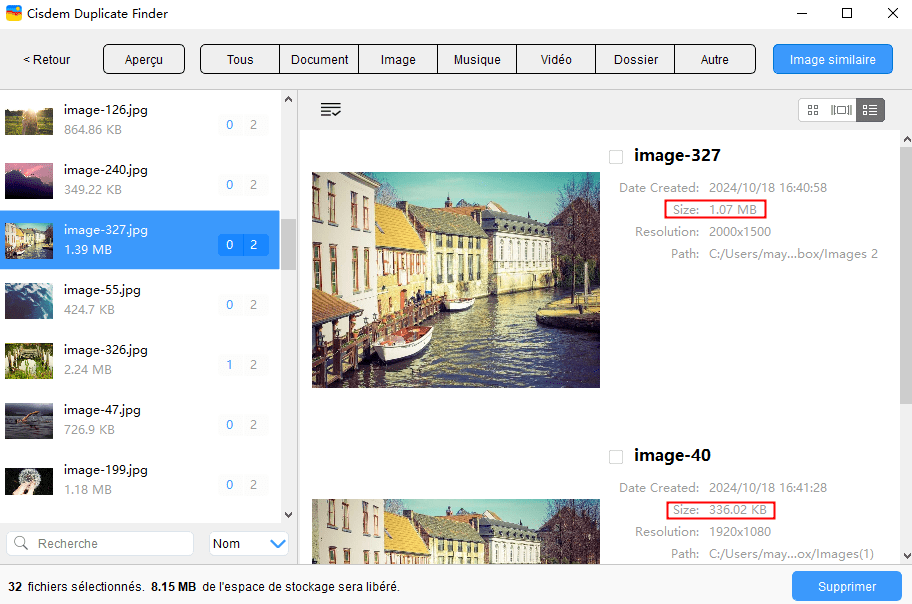Screen dimensions: 912x604
Task: Click the Supprimer button
Action: [x=847, y=587]
